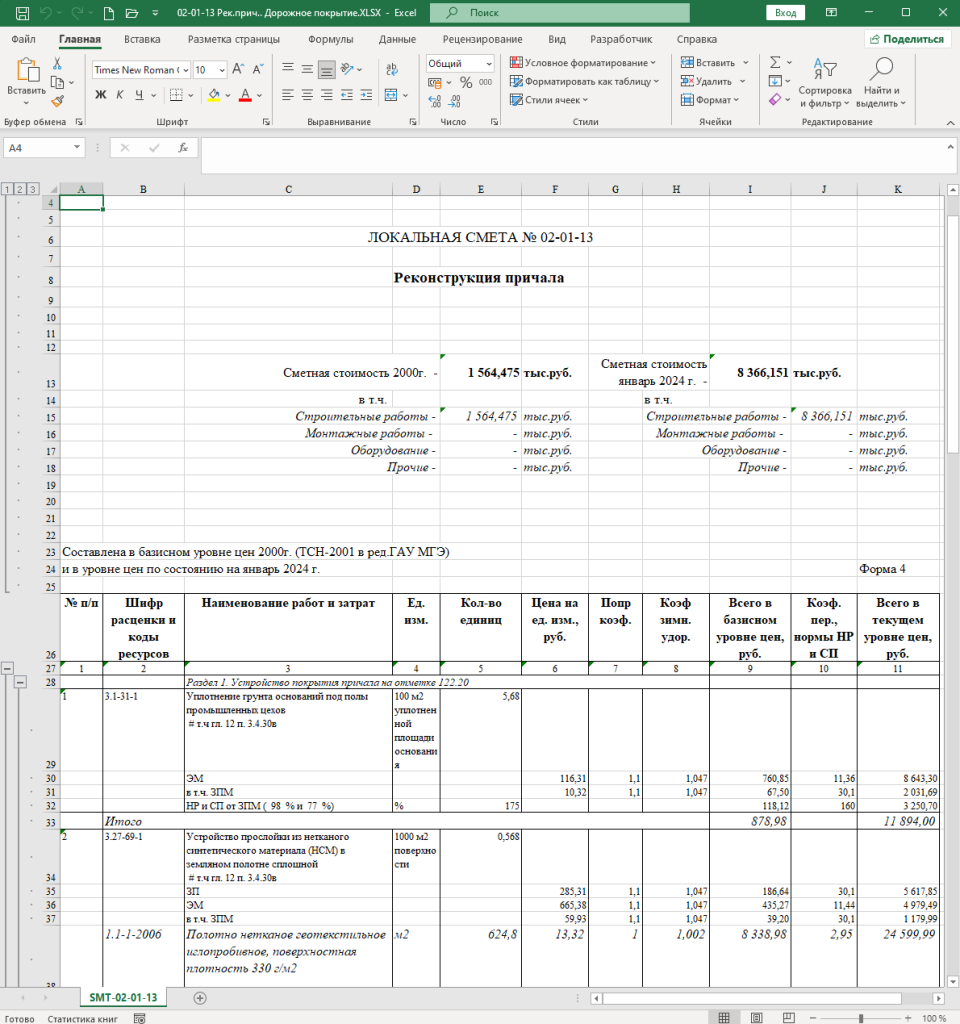The height and width of the screenshot is (1024, 960).
Task: Apply percent style icon
Action: (x=466, y=82)
